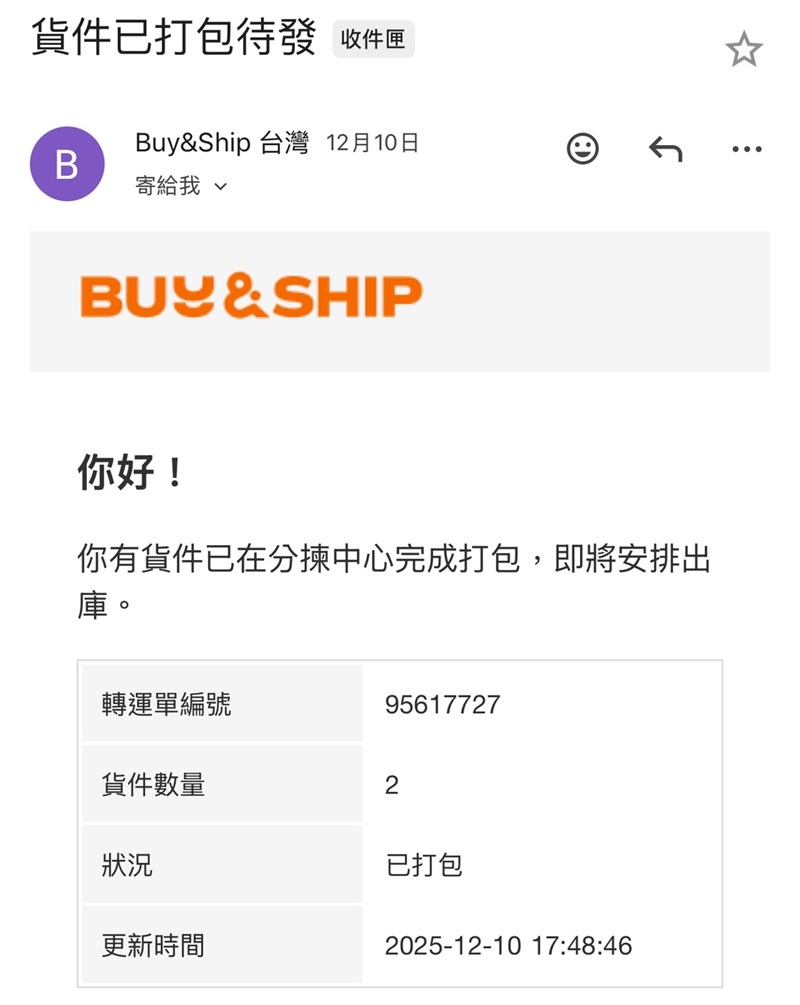Tap the 12月10日 date text
This screenshot has width=800, height=1005.
pos(372,143)
